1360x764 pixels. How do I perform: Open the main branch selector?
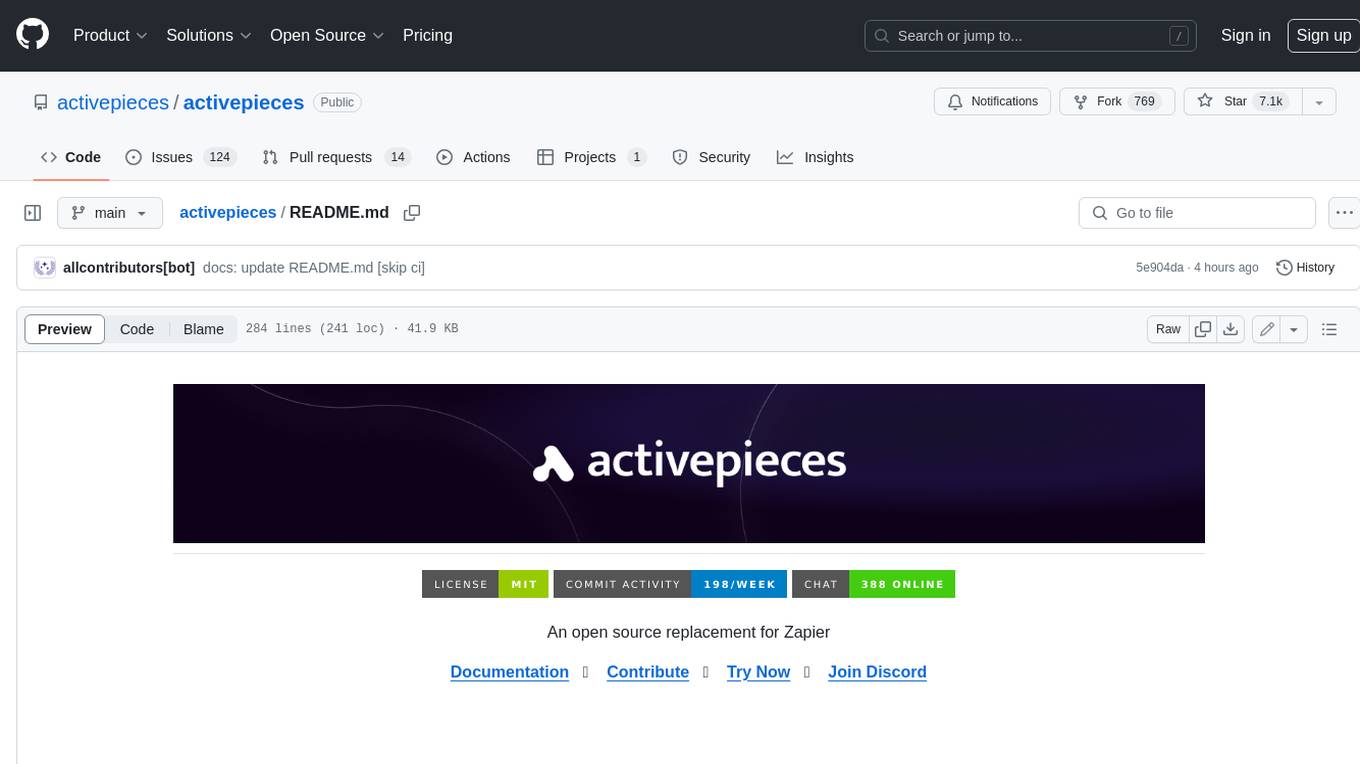110,213
